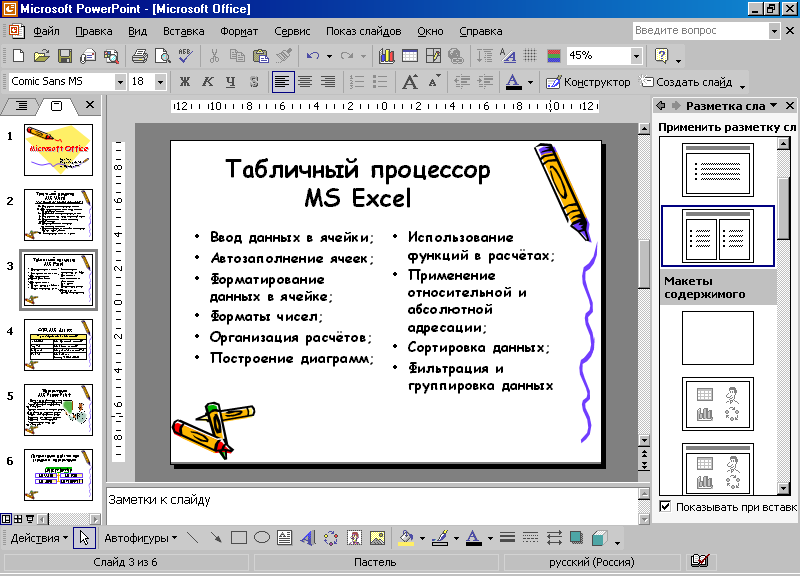Apply bulleted list formatting
The width and height of the screenshot is (800, 576).
(380, 82)
